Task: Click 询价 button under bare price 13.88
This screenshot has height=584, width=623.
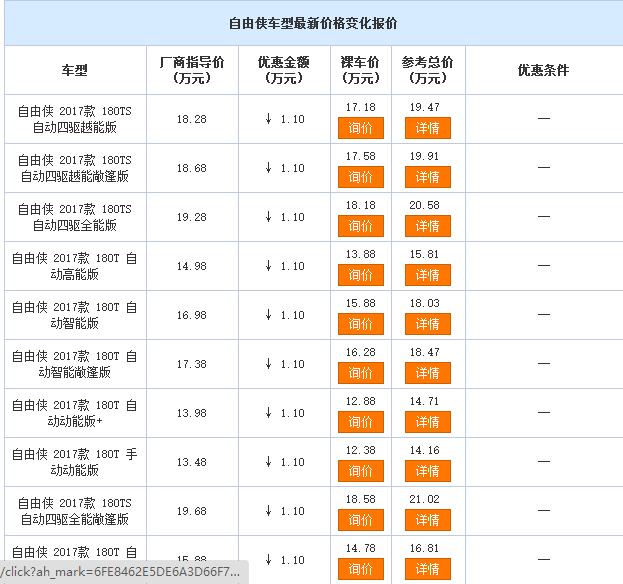Action: click(361, 275)
